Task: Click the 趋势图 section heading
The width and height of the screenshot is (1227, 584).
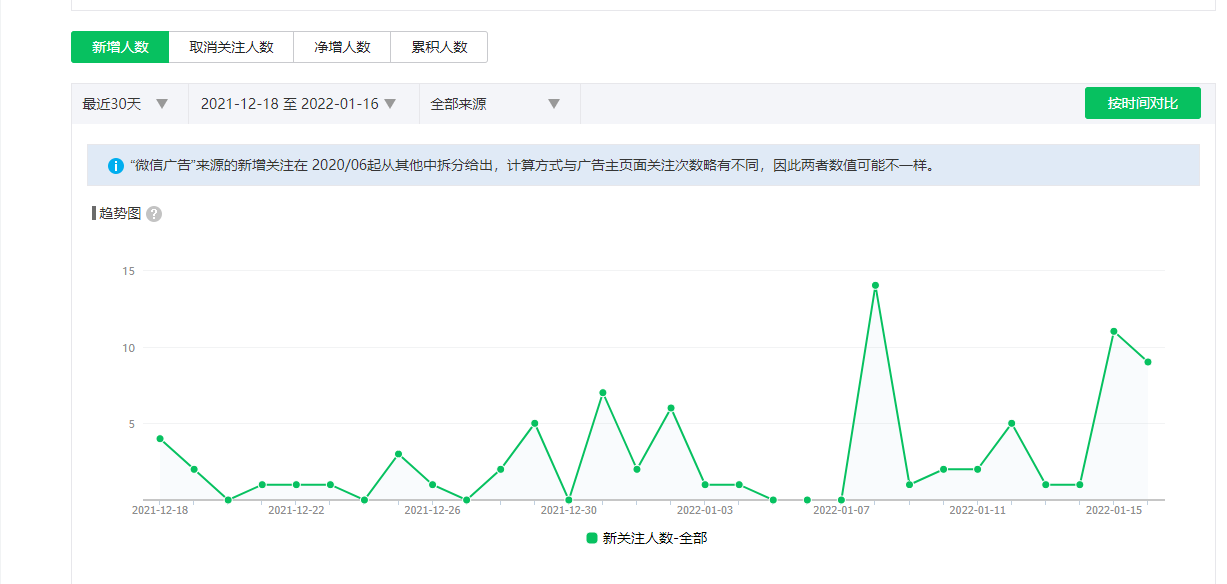Action: coord(119,214)
